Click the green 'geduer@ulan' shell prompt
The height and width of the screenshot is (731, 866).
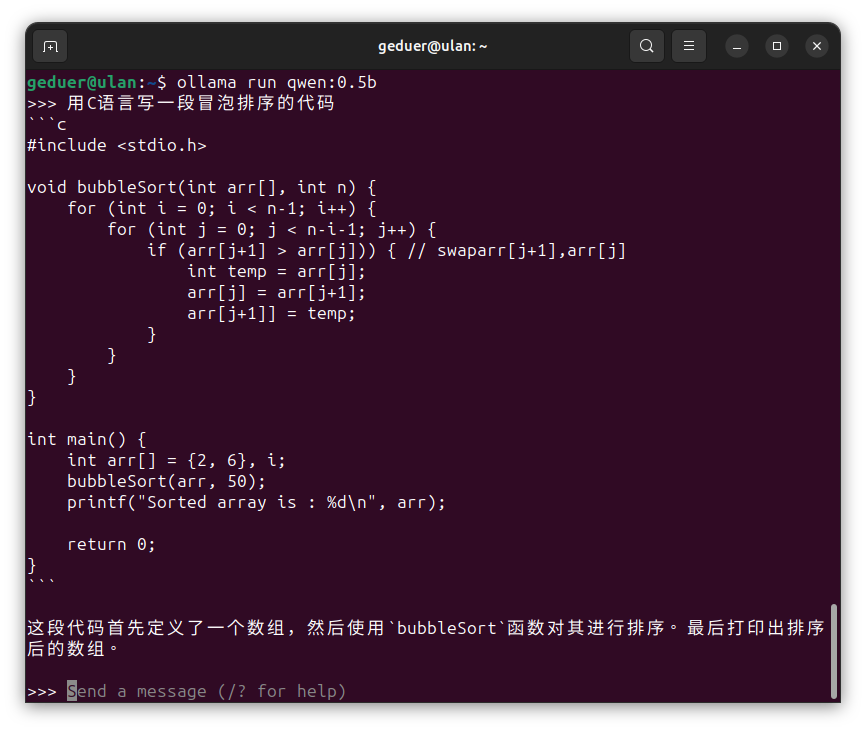82,83
